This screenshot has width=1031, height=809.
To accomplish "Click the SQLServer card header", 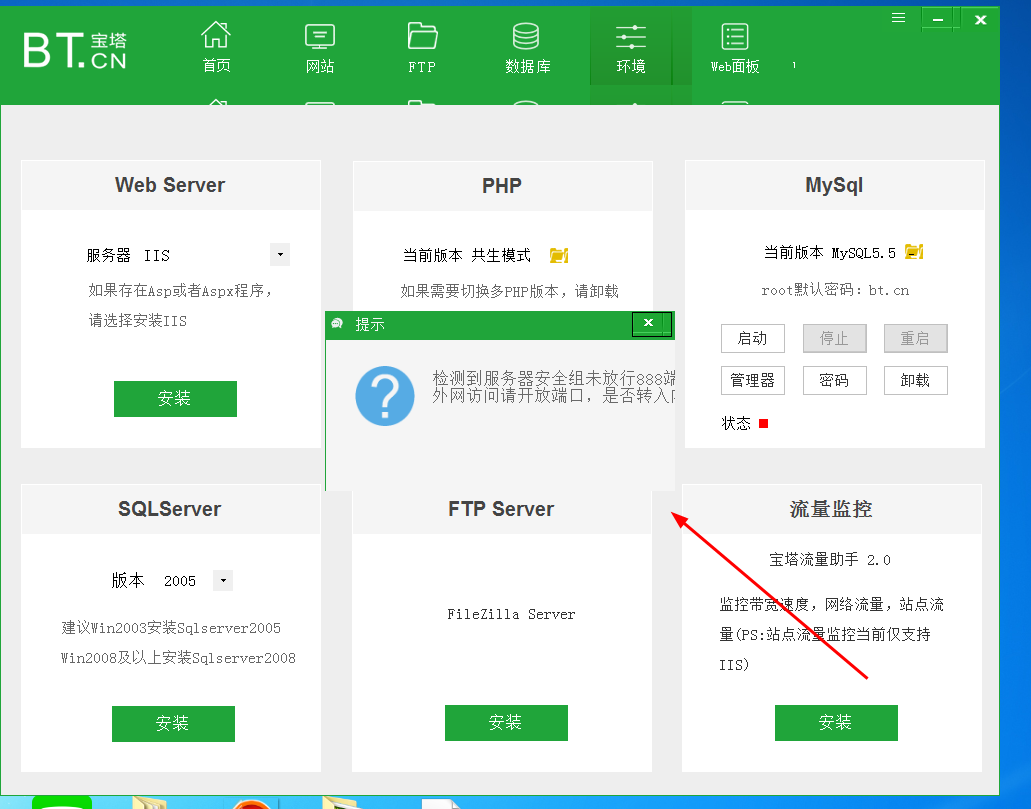I will click(170, 509).
